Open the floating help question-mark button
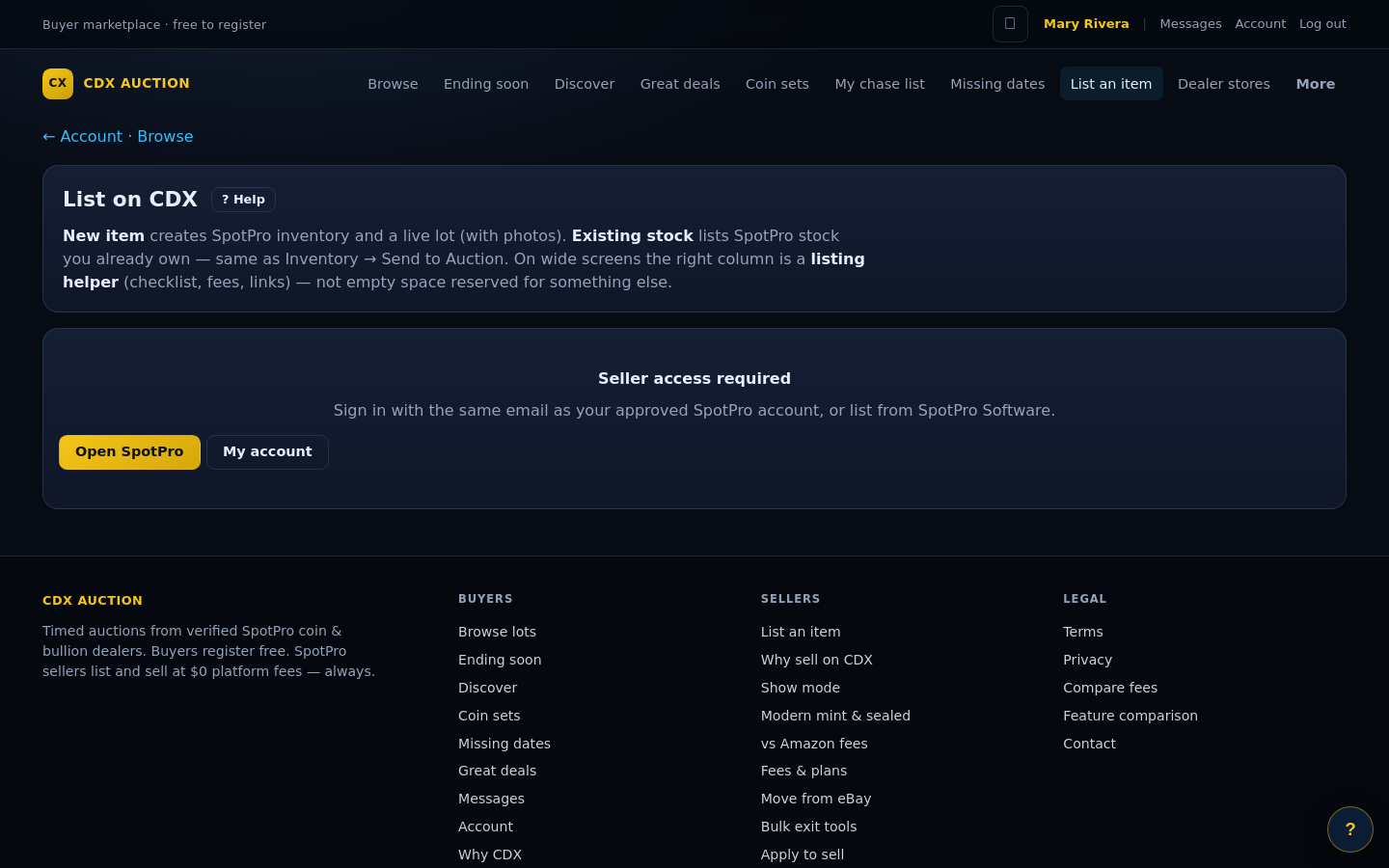 coord(1350,829)
